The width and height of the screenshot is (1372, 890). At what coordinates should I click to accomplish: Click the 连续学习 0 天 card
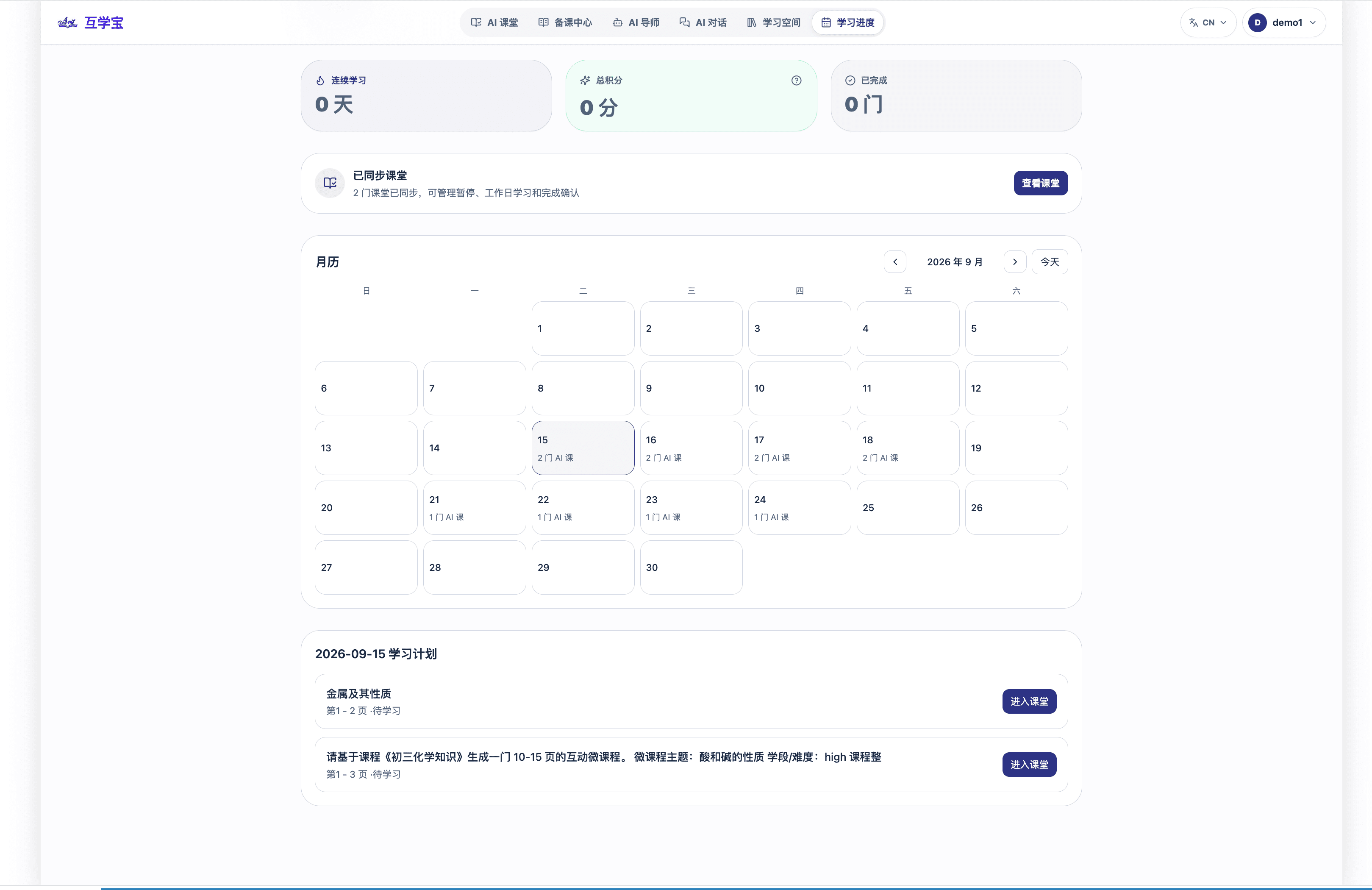tap(426, 96)
